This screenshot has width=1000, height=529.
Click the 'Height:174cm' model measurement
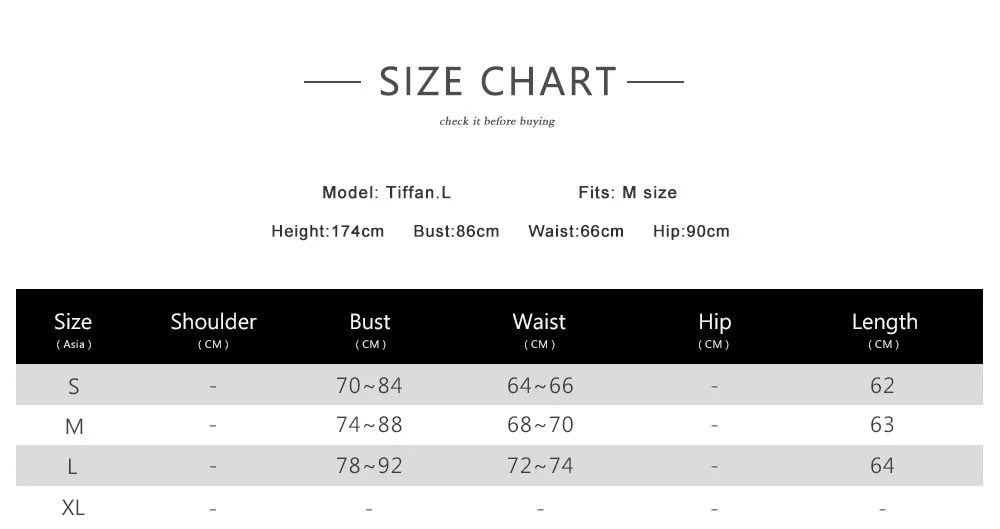(x=327, y=231)
